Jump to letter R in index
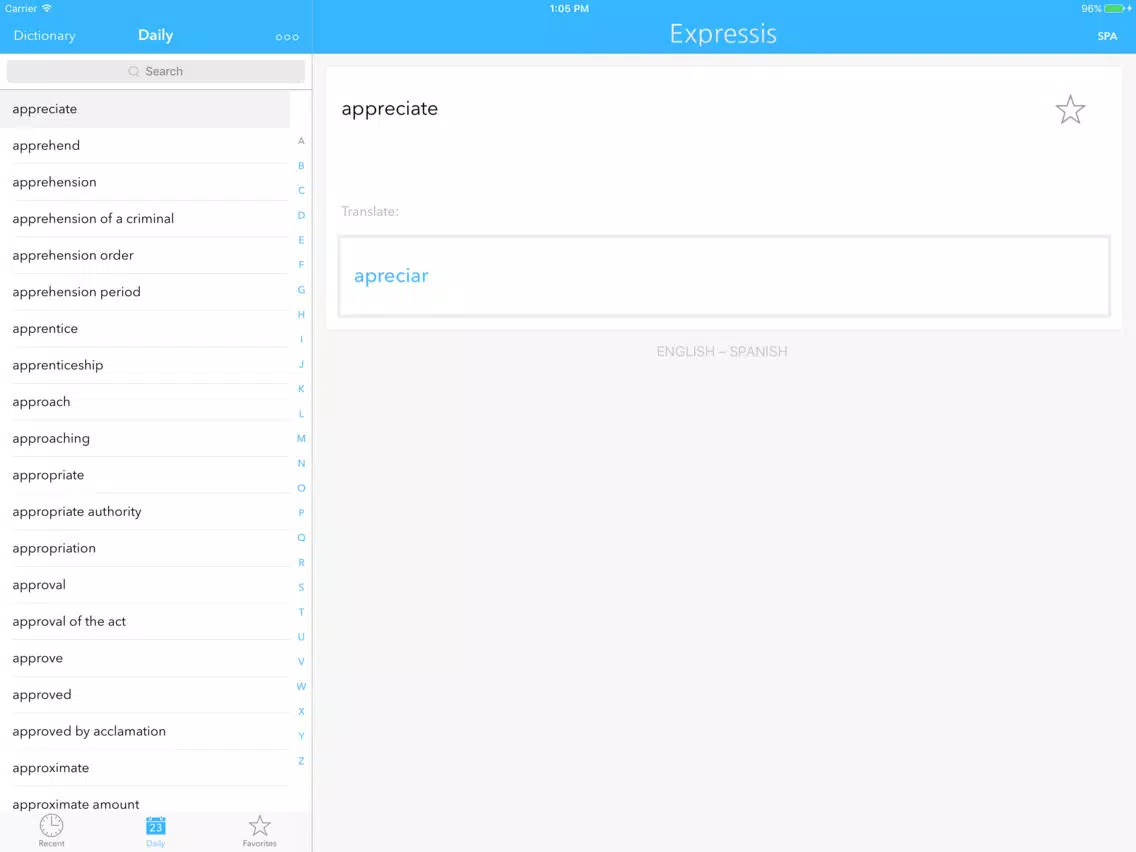 [301, 562]
